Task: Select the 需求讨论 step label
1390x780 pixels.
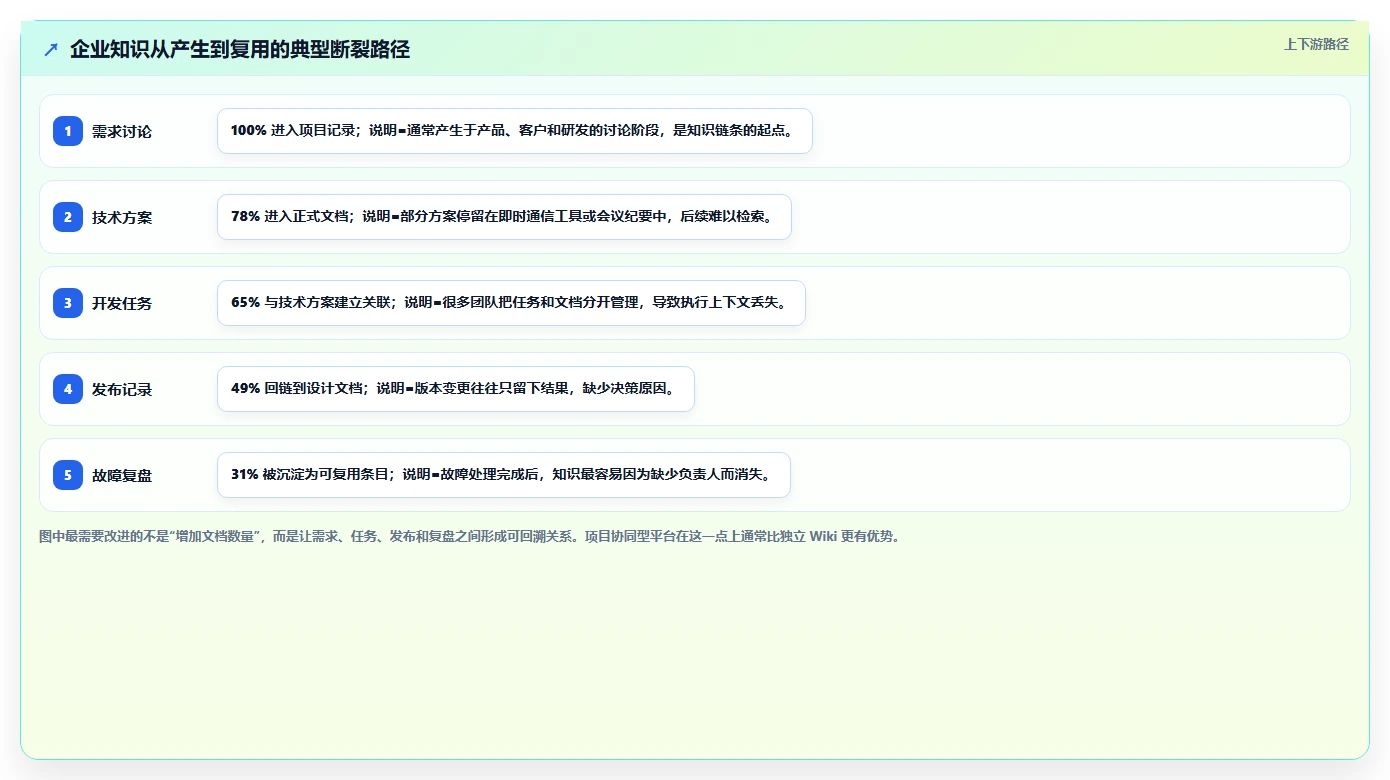Action: [x=122, y=131]
